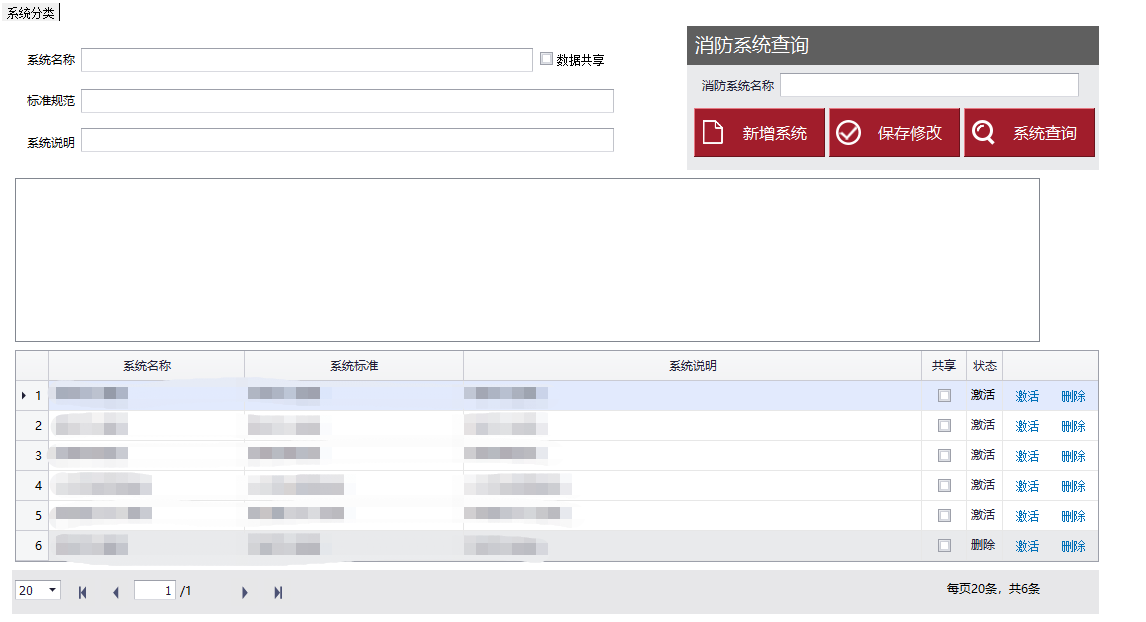The height and width of the screenshot is (622, 1146).
Task: Select row 1 indicator arrow
Action: click(24, 396)
